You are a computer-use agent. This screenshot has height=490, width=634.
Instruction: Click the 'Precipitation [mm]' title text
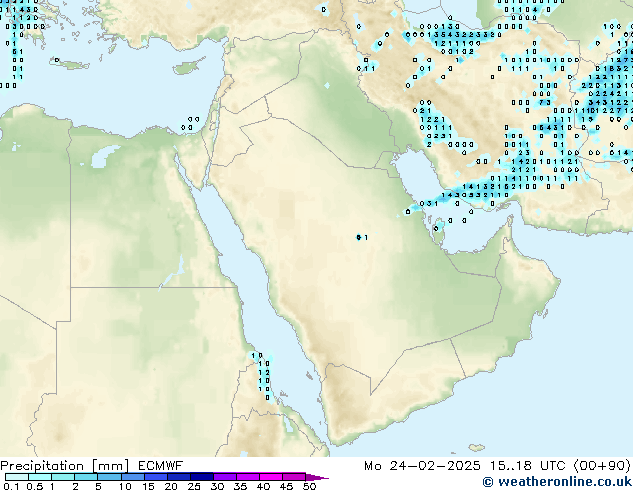65,466
